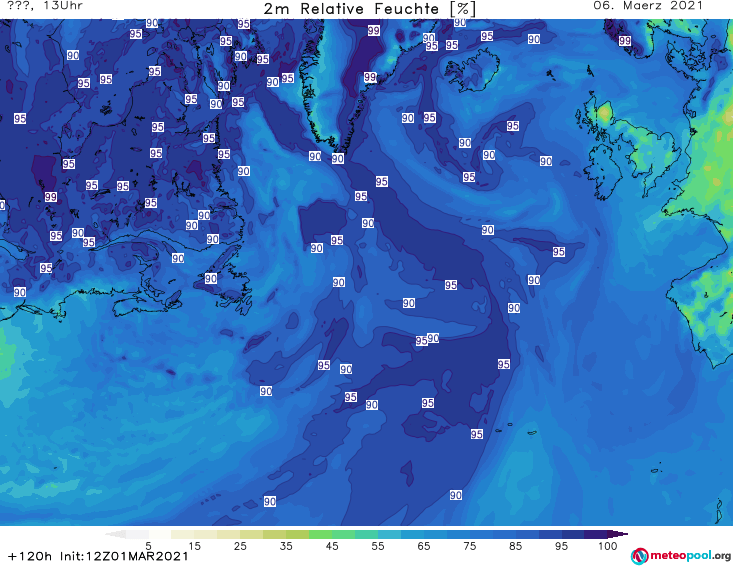
Task: Click the meteopool.org logo icon
Action: click(639, 556)
